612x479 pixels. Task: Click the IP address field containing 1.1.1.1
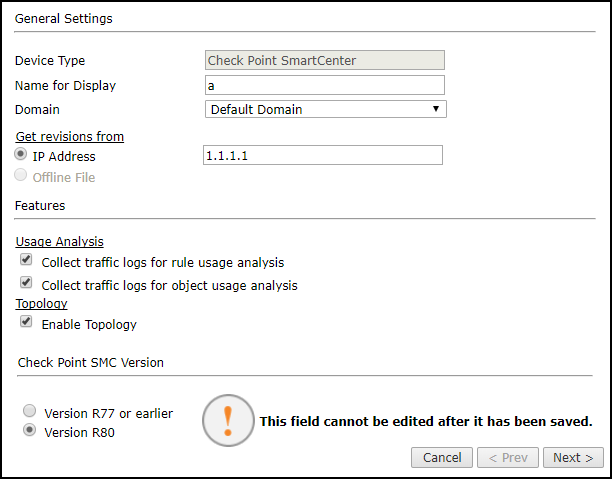(323, 155)
